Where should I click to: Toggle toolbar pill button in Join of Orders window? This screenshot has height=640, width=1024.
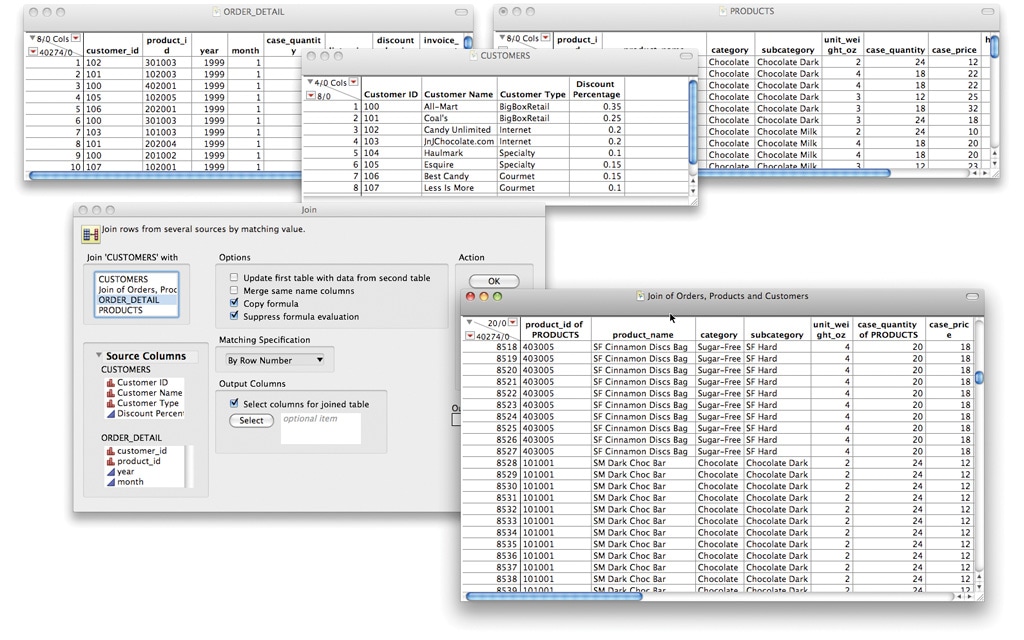tap(972, 296)
